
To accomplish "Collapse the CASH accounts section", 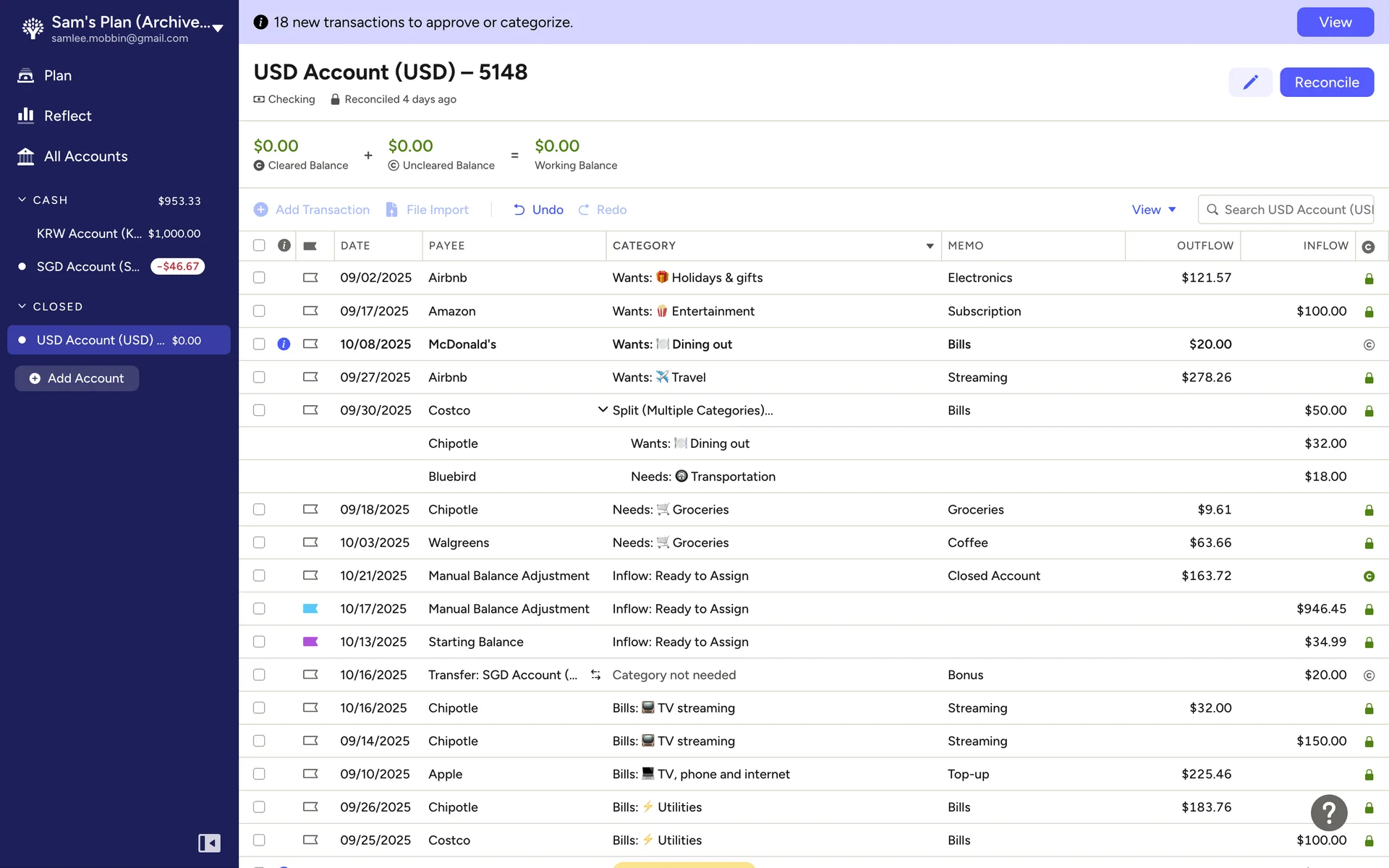I will (22, 200).
